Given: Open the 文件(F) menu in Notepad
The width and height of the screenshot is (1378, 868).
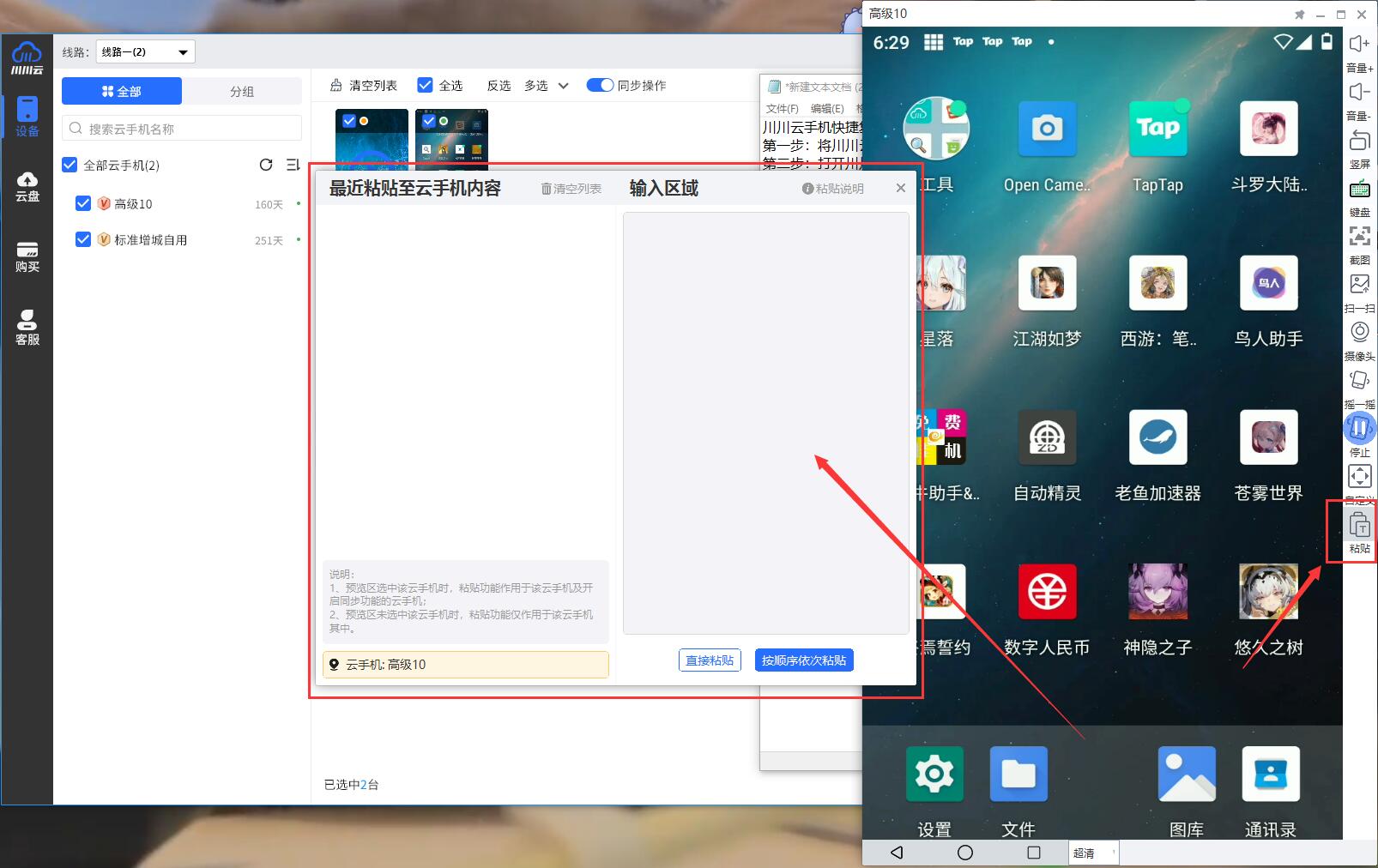Looking at the screenshot, I should point(780,108).
